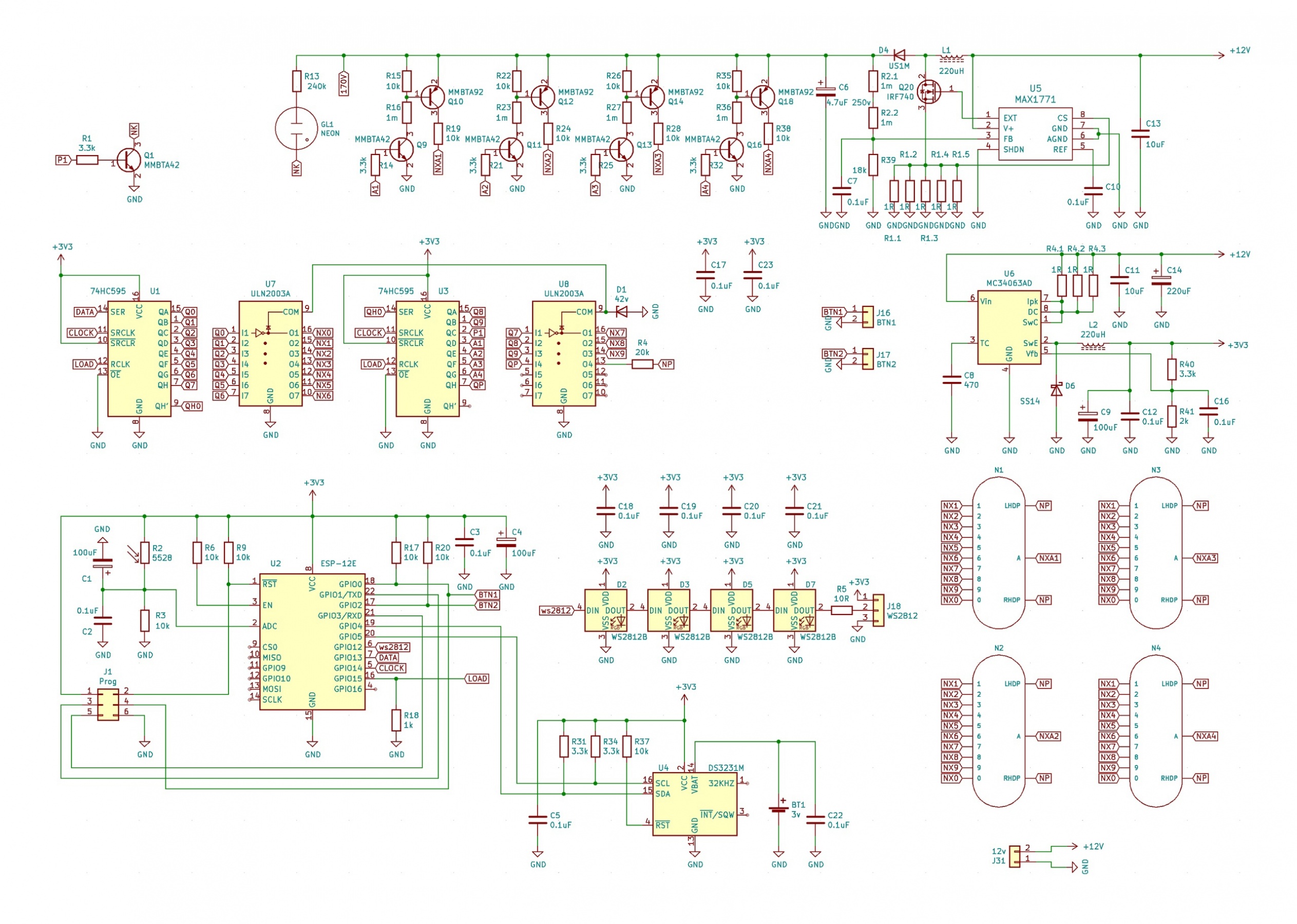Viewport: 1297px width, 924px height.
Task: Select the C6 4.7uF capacitor symbol
Action: (825, 89)
